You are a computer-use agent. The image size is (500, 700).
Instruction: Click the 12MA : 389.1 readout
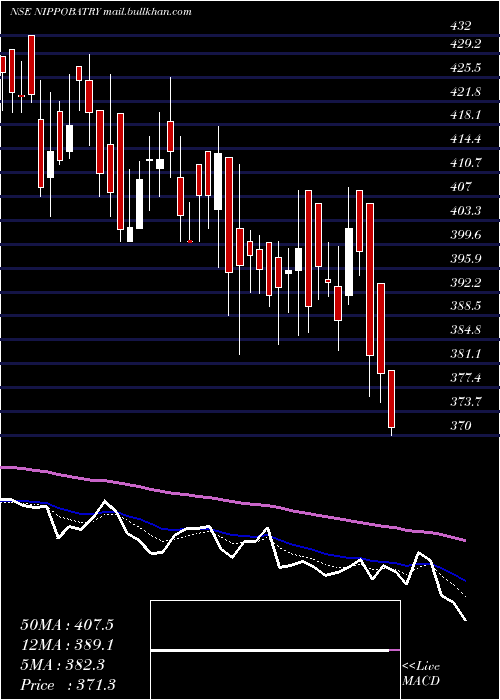pos(67,645)
